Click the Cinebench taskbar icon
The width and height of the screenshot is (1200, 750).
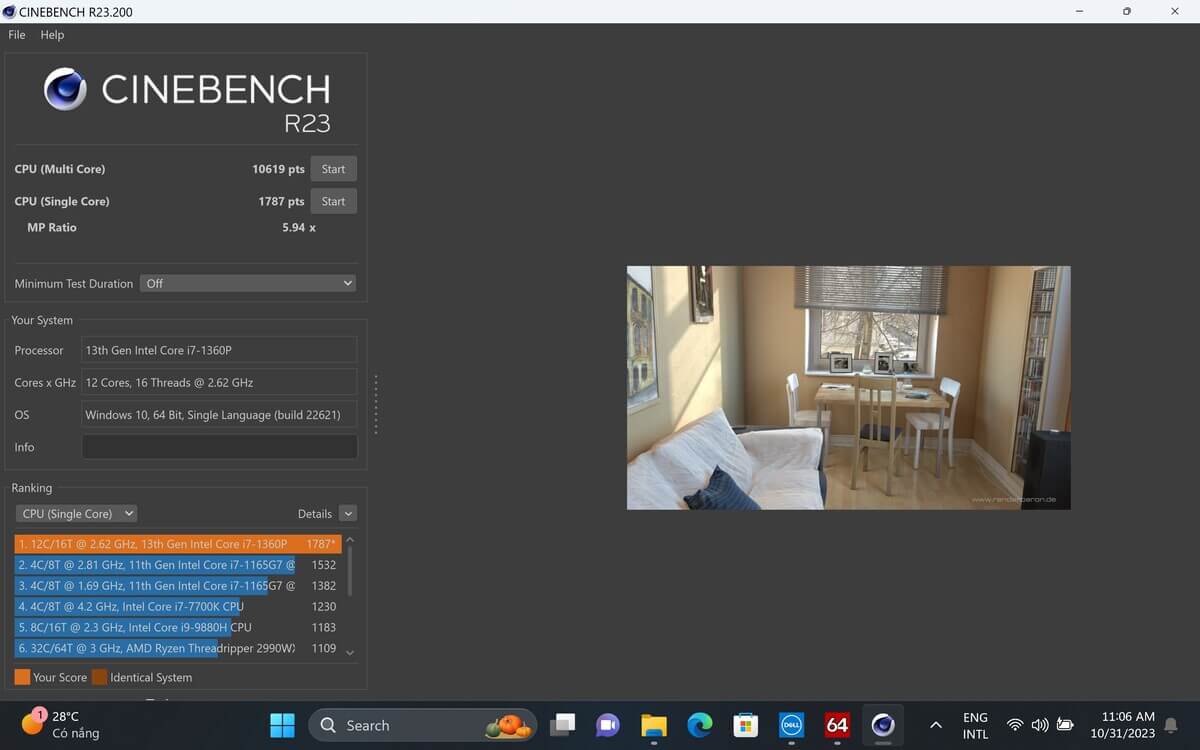882,725
